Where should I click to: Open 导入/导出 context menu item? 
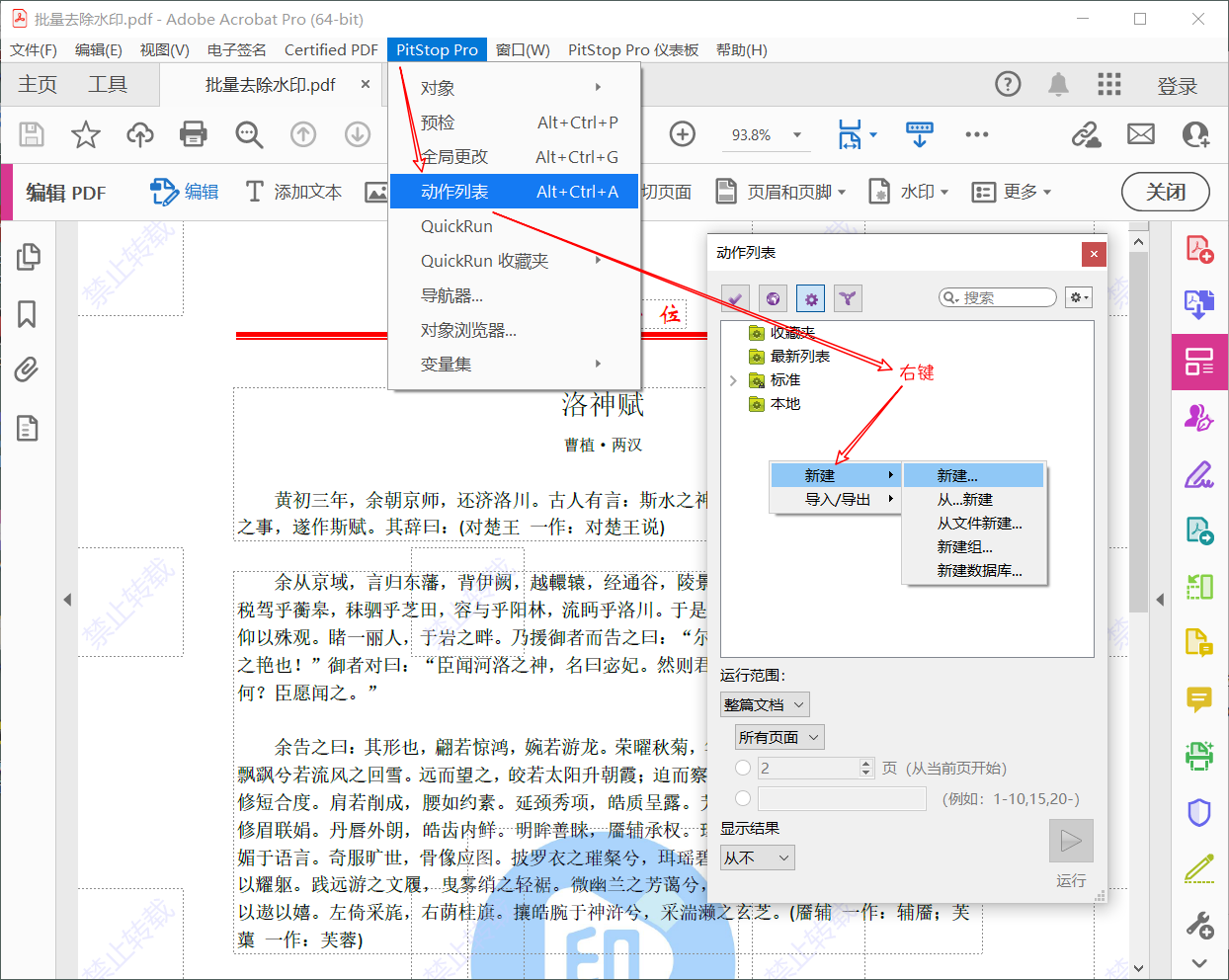(836, 499)
